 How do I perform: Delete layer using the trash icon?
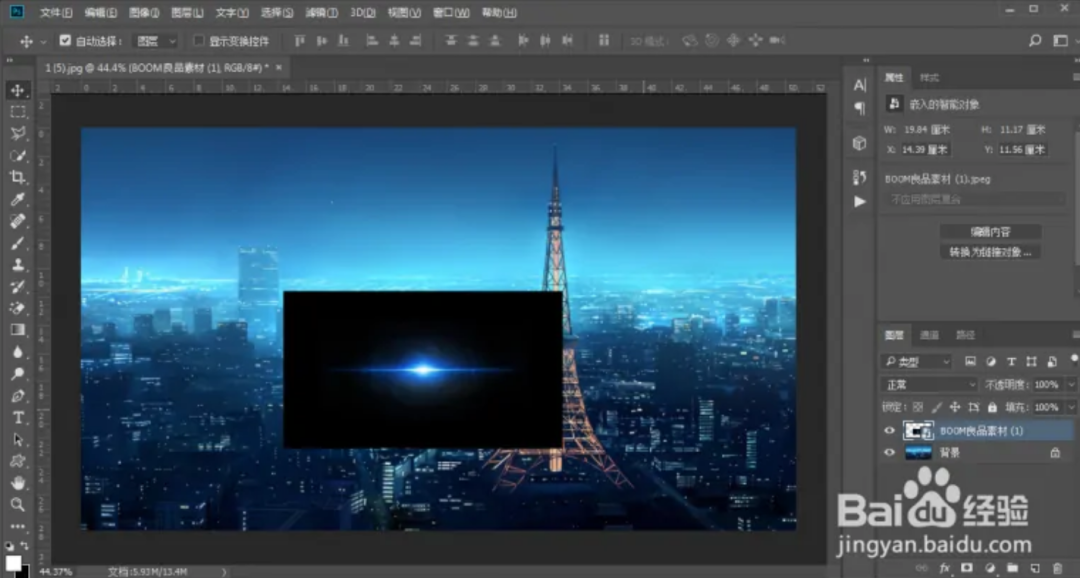tap(1058, 568)
